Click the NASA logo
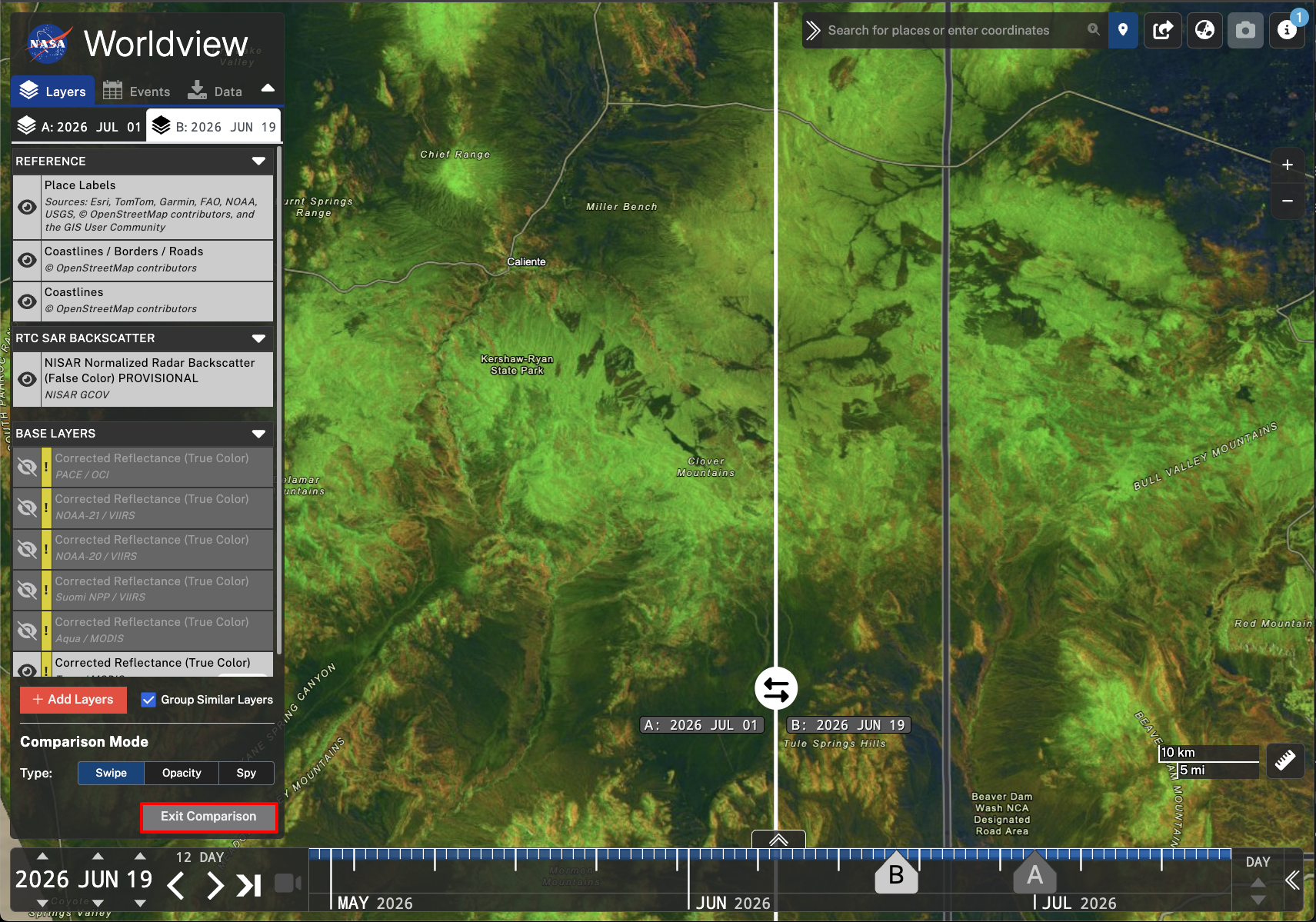1316x922 pixels. 48,44
